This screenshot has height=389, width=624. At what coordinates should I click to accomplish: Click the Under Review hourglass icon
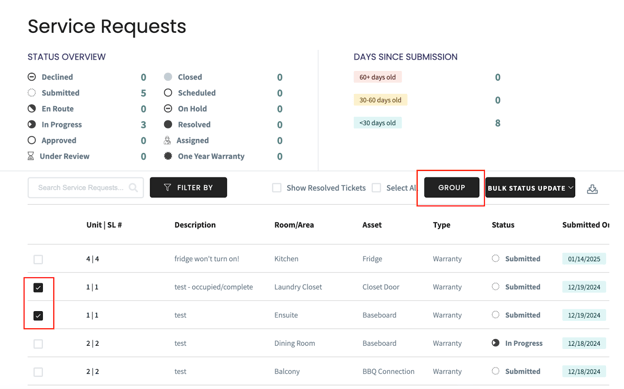pos(31,156)
